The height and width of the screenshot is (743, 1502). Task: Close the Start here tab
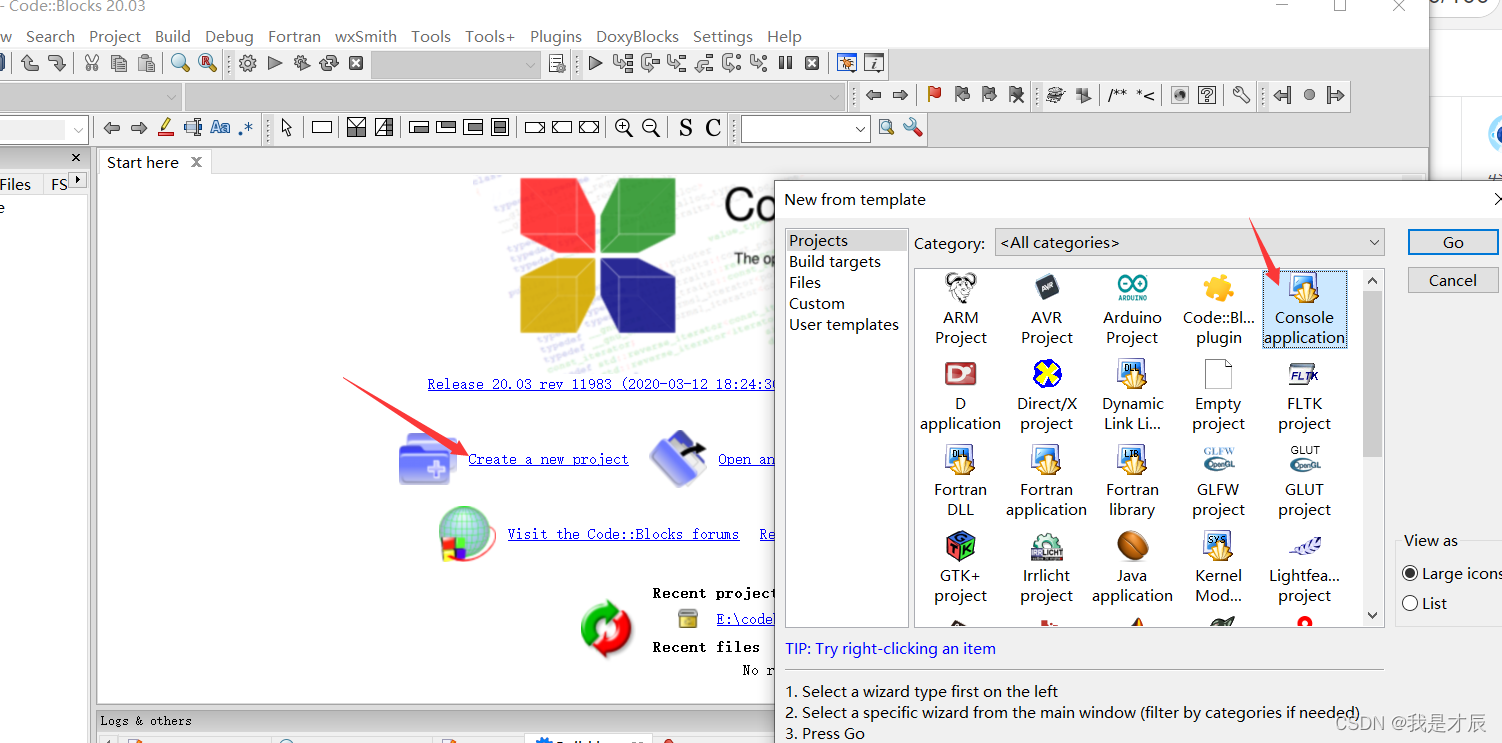tap(196, 162)
